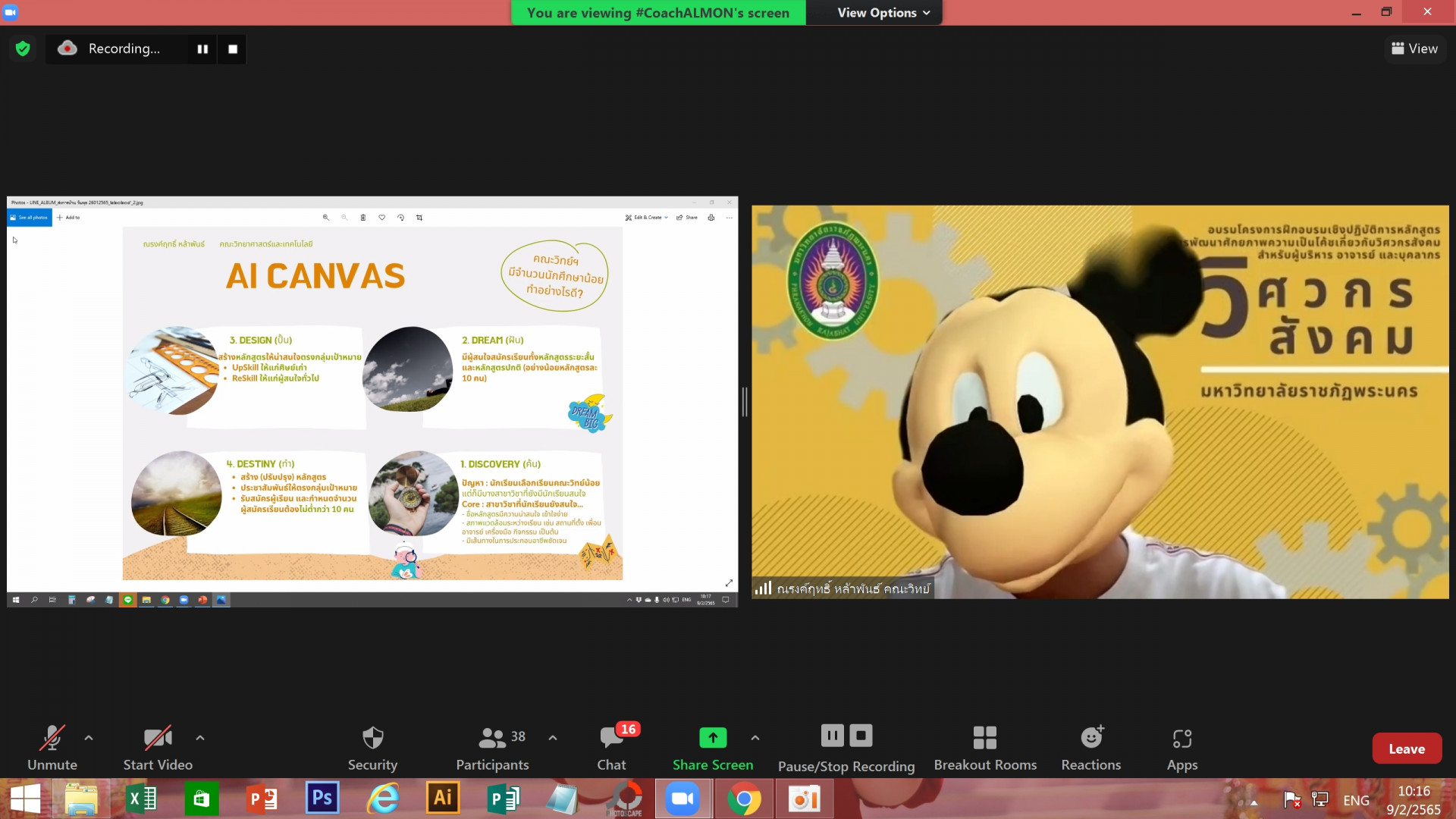Open the Security menu
1456x819 pixels.
point(372,748)
